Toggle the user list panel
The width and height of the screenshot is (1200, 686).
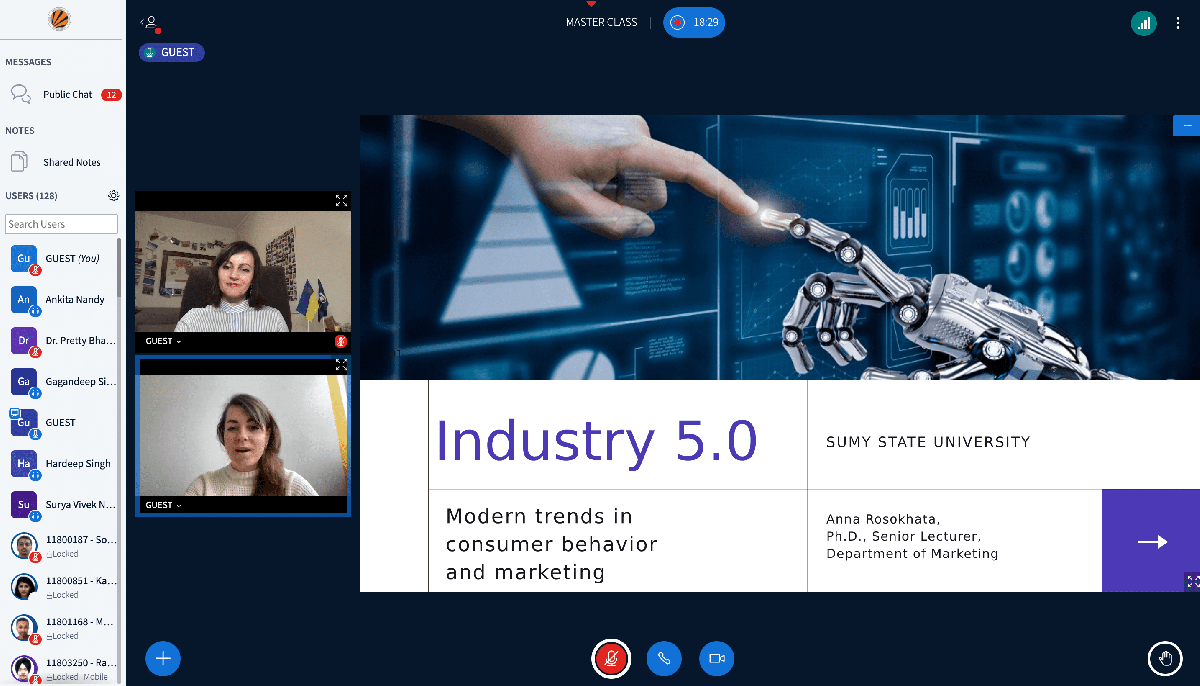[150, 23]
